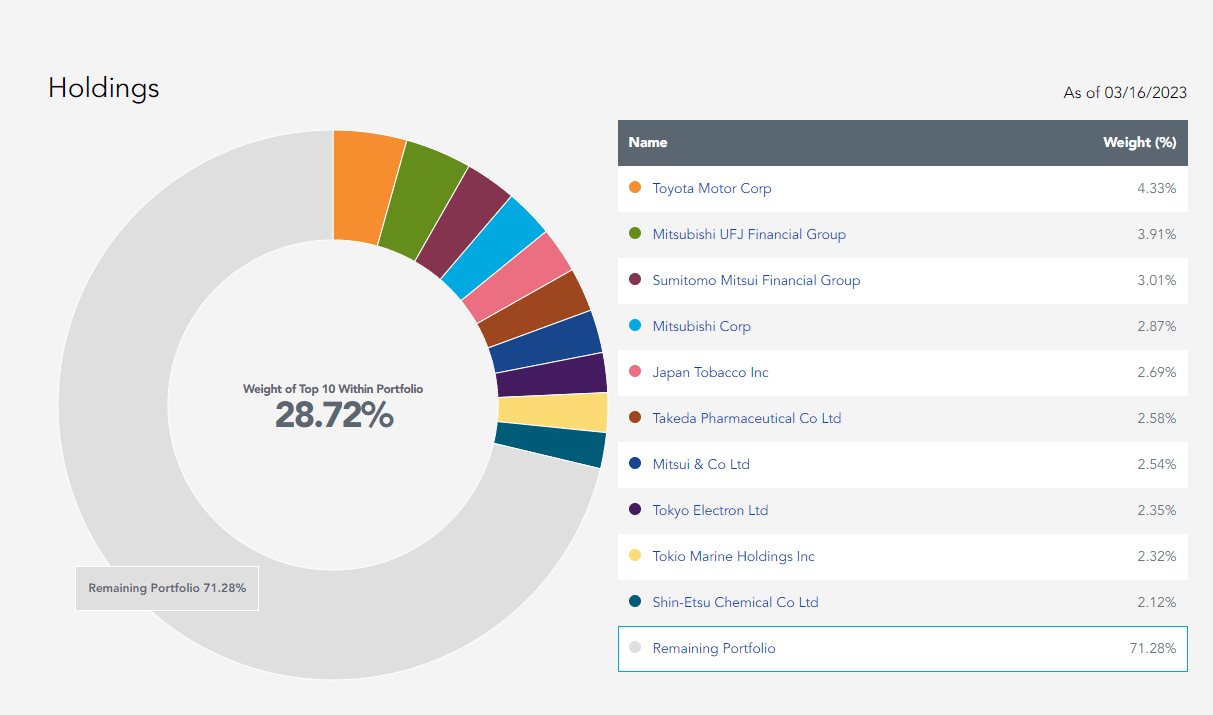Click the green Mitsubishi UFJ legend dot
The image size is (1213, 715).
pos(635,233)
